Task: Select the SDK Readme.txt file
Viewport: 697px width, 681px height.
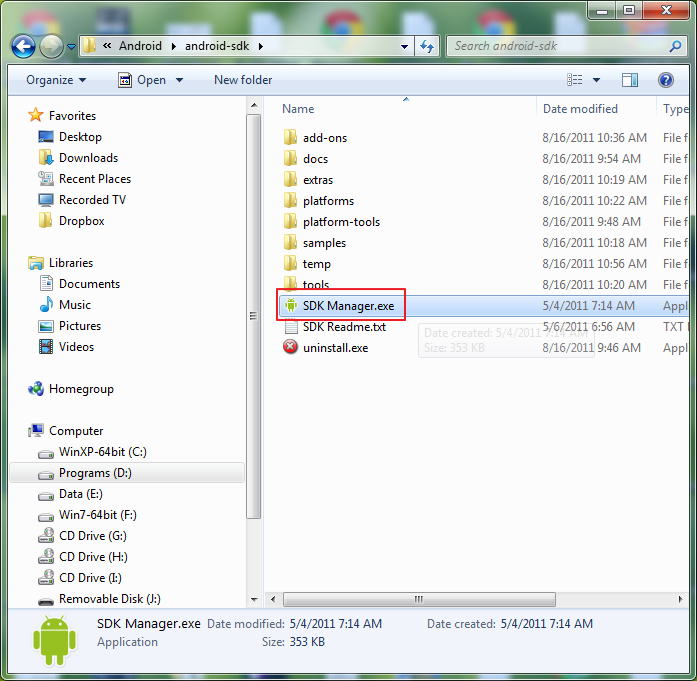Action: 344,327
